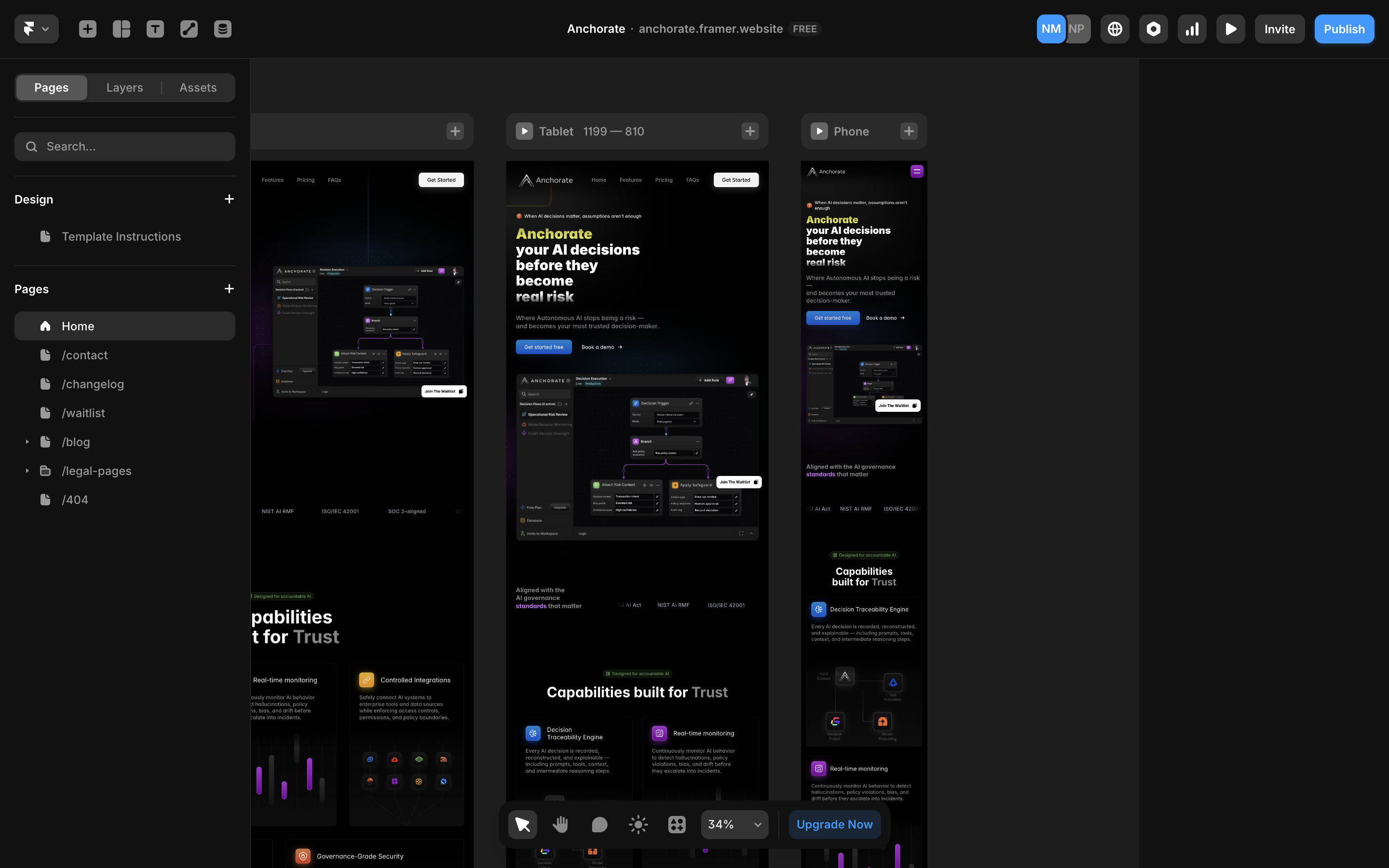Open the Framer main menu dropdown
This screenshot has width=1389, height=868.
(36, 29)
